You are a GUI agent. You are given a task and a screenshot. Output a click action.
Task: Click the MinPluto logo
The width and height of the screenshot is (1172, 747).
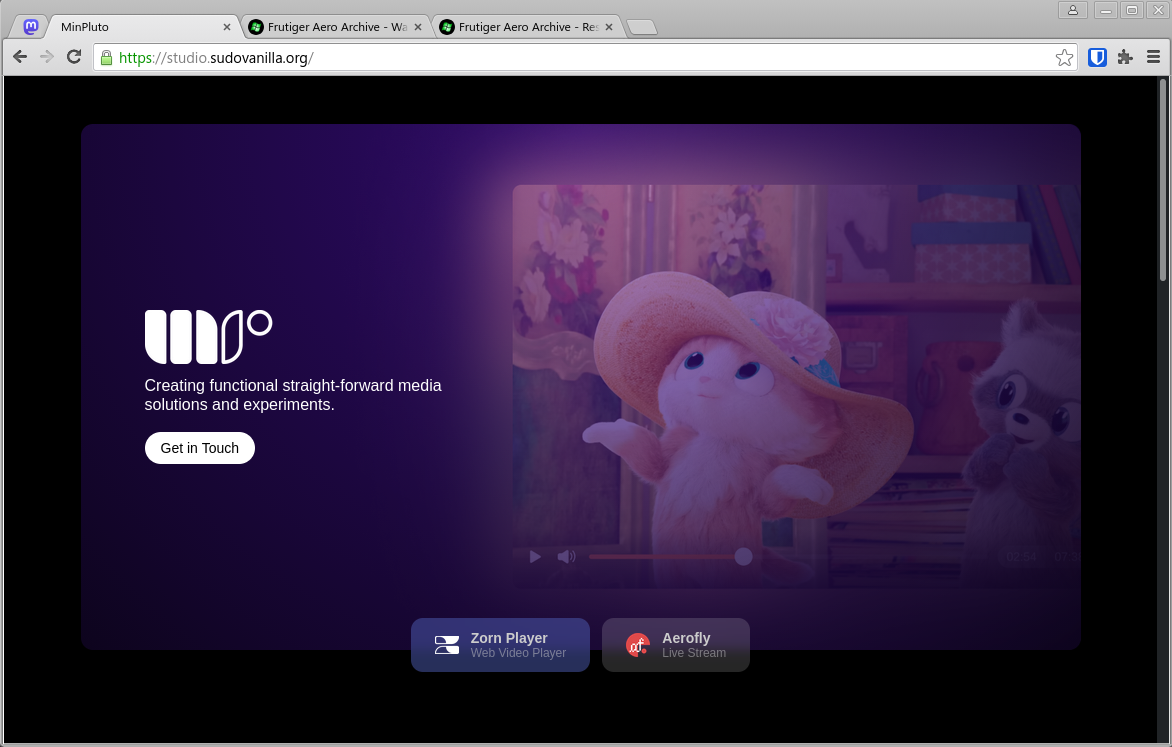click(x=208, y=337)
